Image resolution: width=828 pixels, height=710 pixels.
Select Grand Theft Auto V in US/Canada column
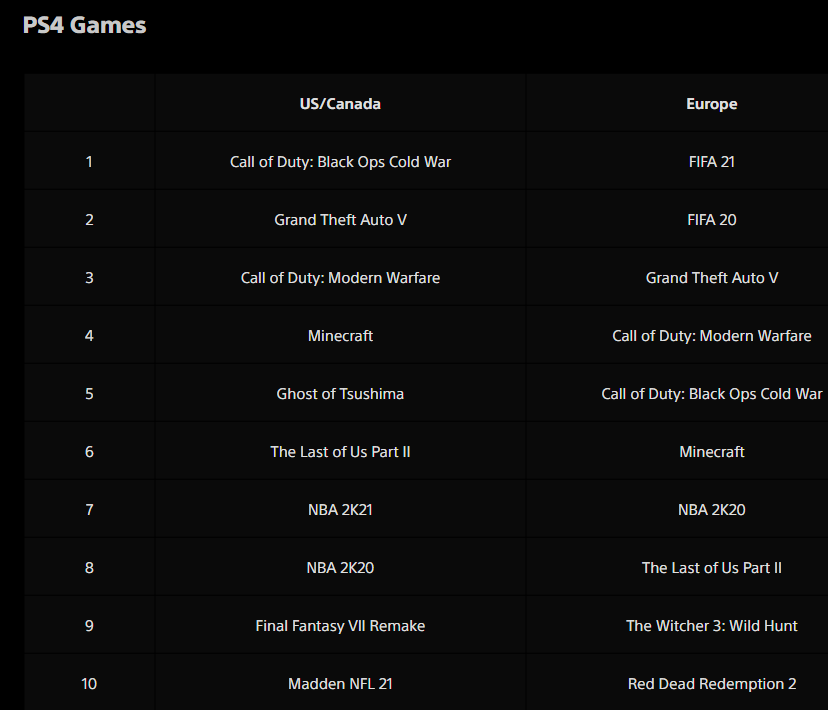point(340,220)
